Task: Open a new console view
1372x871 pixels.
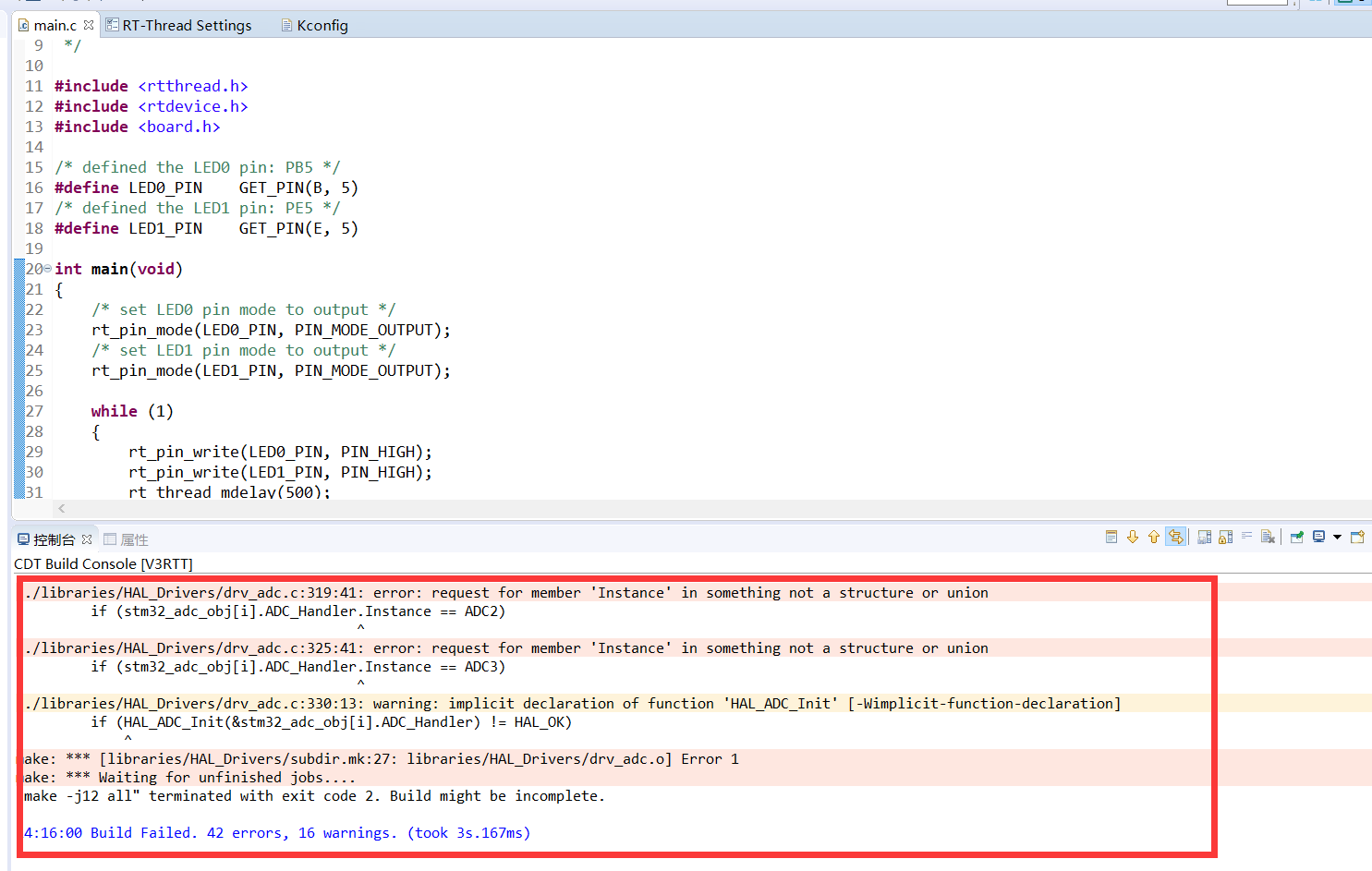Action: tap(1357, 537)
